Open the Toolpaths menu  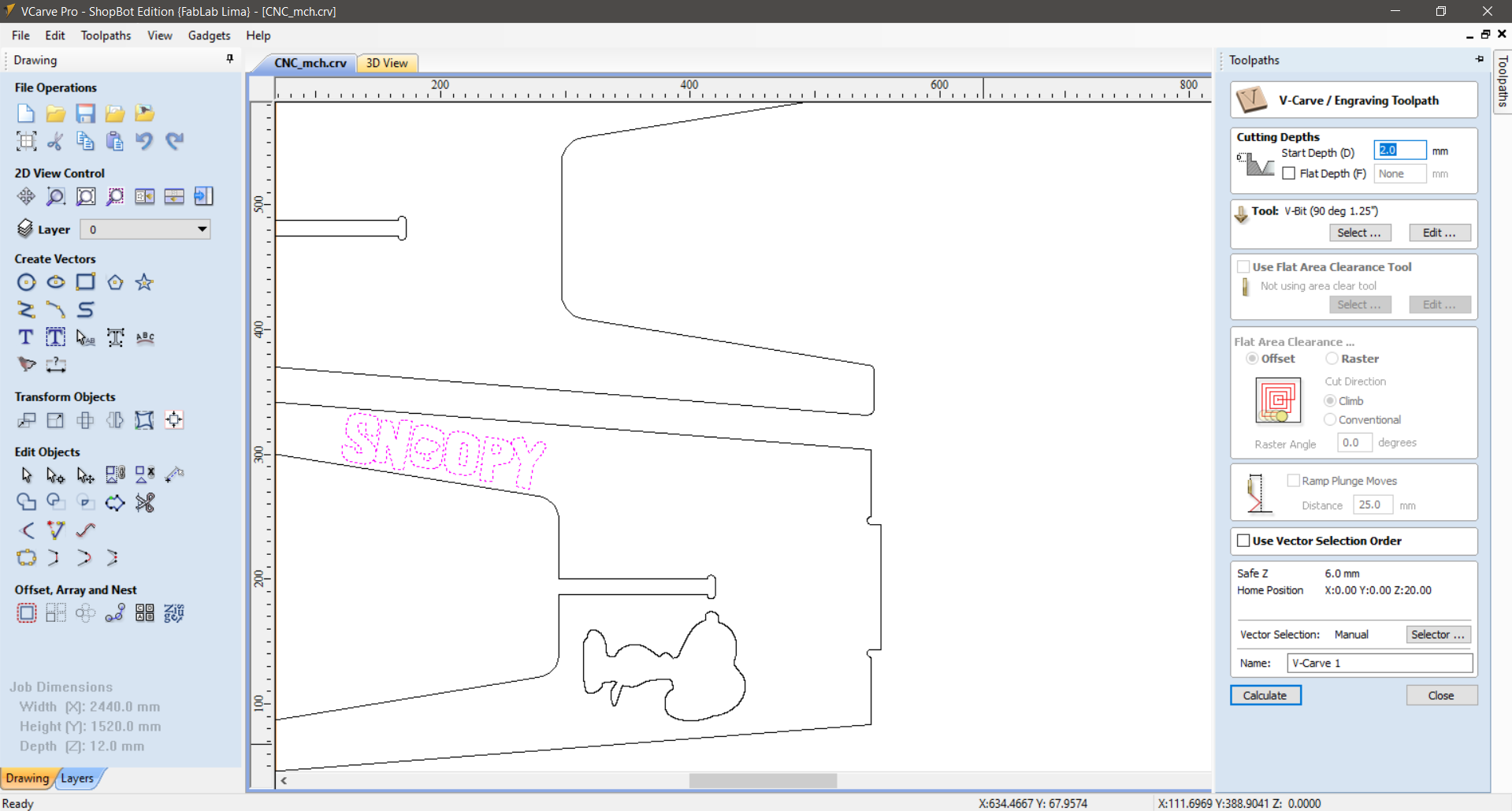[106, 35]
